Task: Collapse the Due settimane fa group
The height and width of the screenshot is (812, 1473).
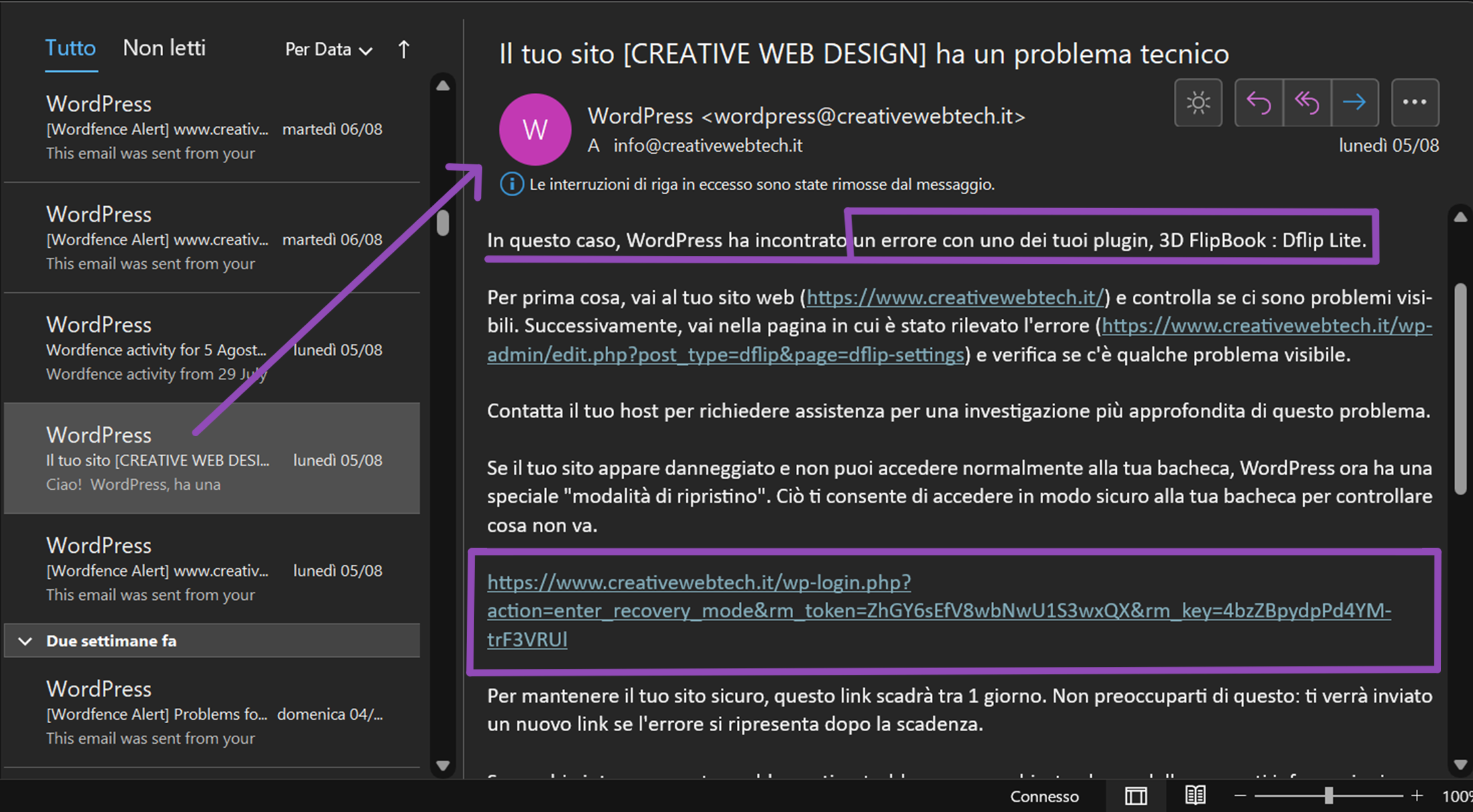Action: pos(25,641)
